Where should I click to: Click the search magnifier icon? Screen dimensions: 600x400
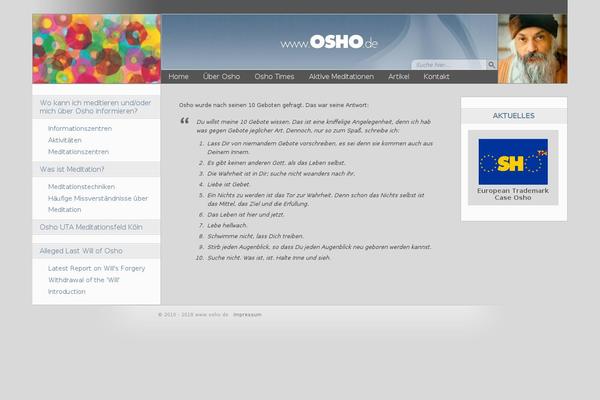point(491,65)
